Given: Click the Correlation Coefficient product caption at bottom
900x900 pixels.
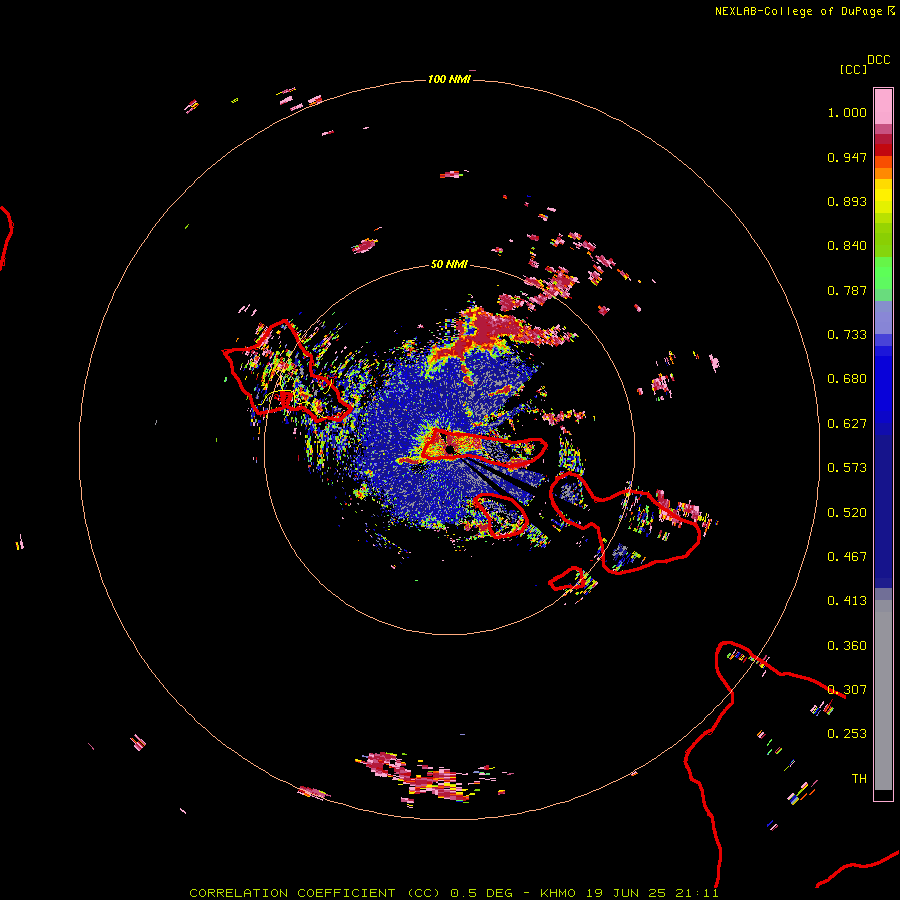Looking at the screenshot, I should [453, 893].
